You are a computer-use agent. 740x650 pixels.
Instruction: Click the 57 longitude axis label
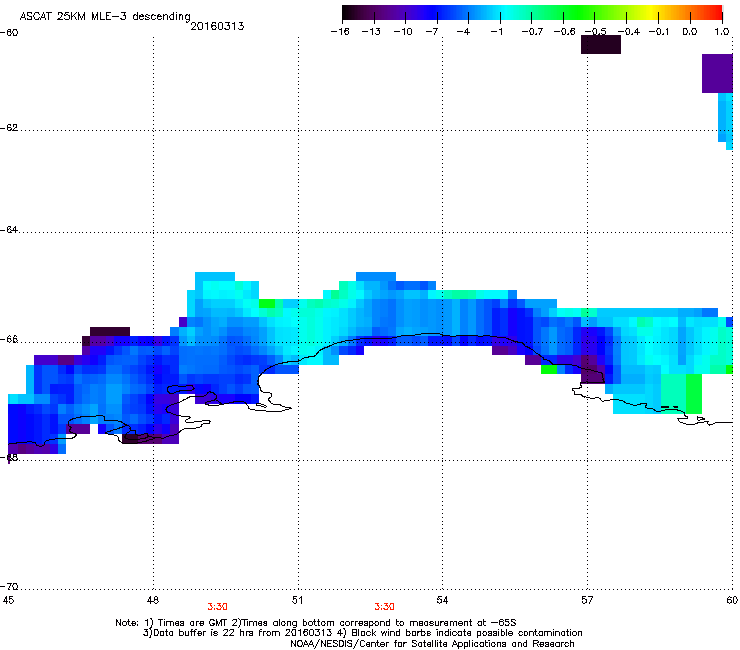(587, 600)
